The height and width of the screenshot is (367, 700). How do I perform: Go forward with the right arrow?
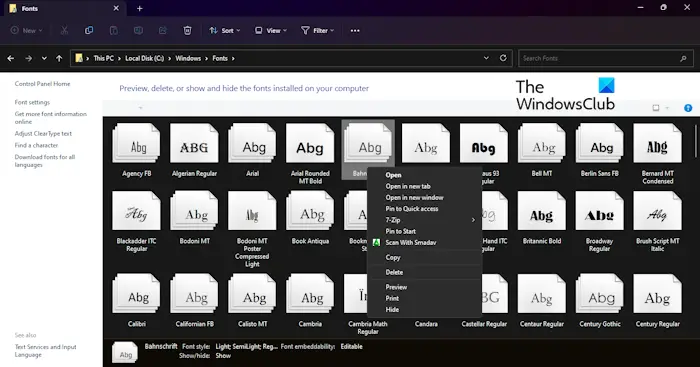(x=29, y=58)
